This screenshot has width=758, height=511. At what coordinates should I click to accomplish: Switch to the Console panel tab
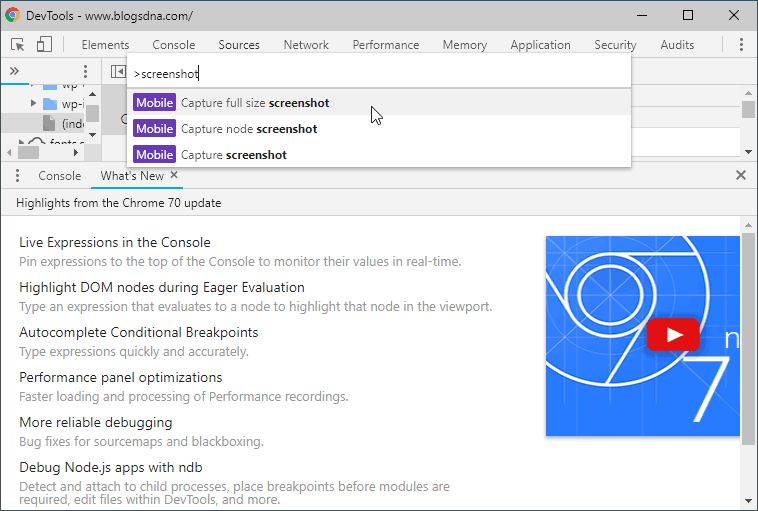tap(174, 44)
